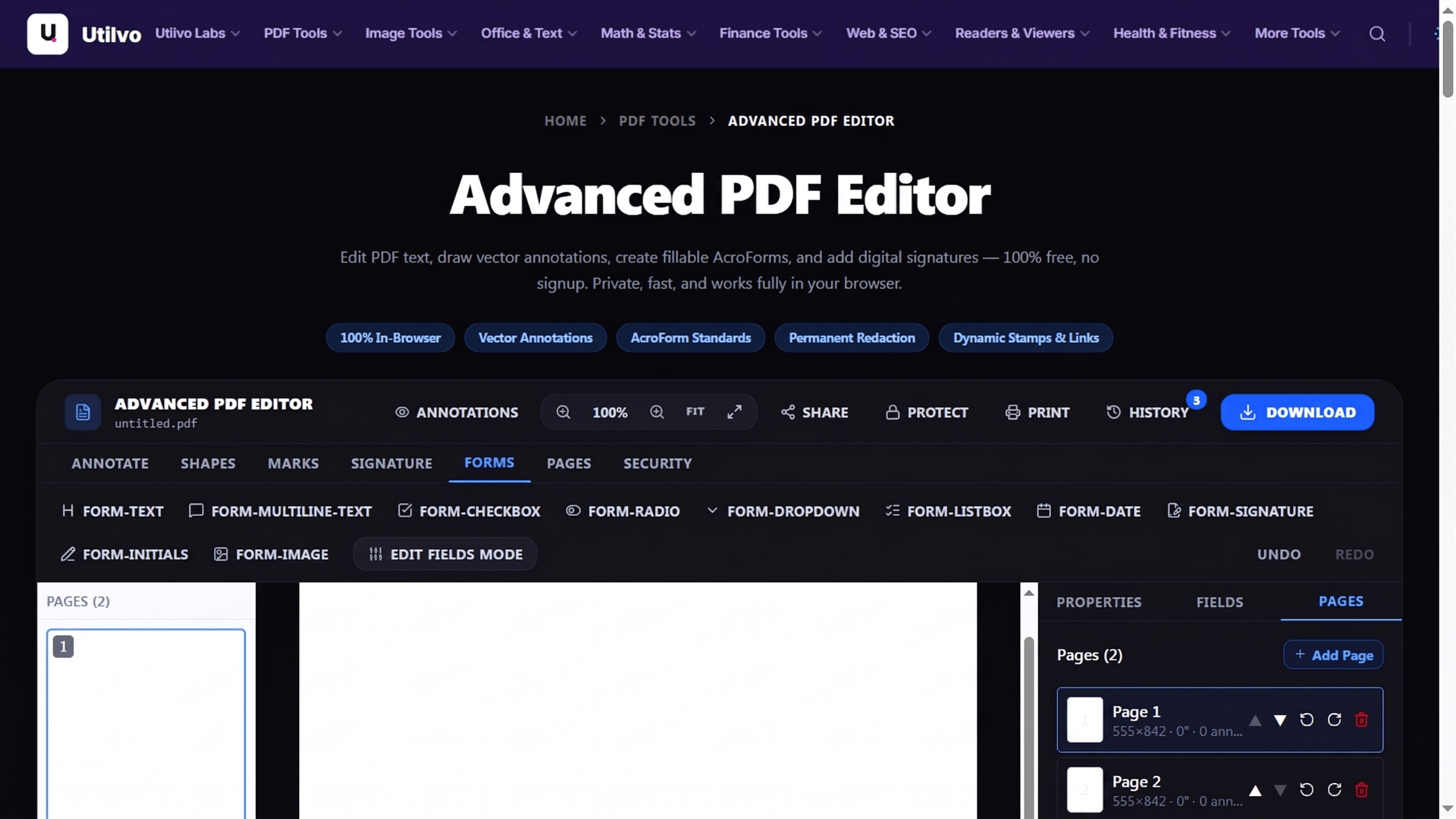Open the History panel
1456x819 pixels.
point(1148,412)
